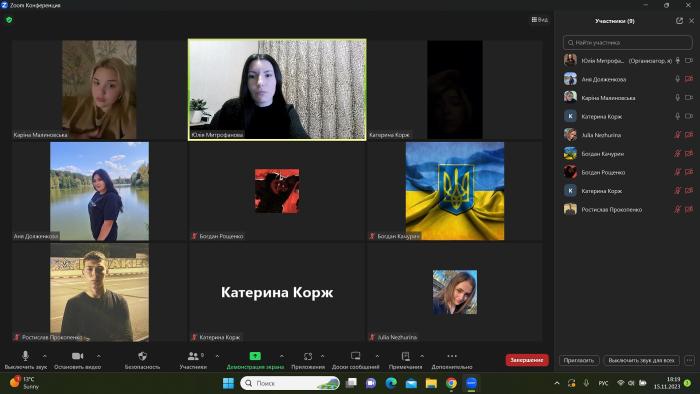Select Ростислав Прокопенко in participants list
Viewport: 700px width, 394px height.
[628, 209]
